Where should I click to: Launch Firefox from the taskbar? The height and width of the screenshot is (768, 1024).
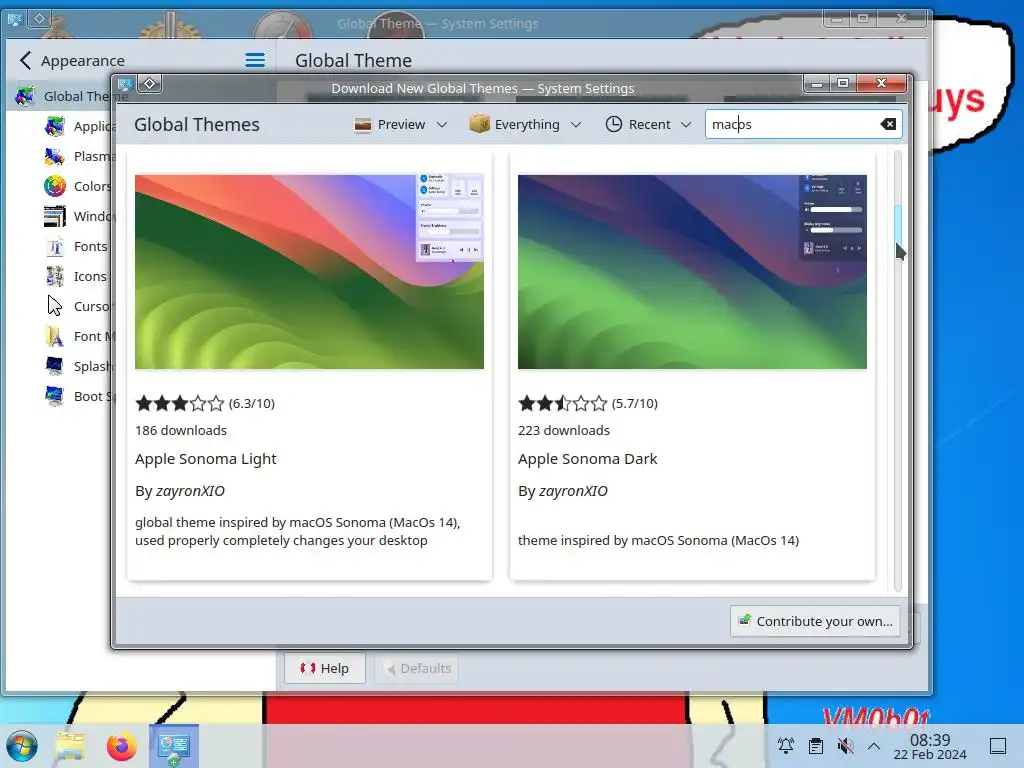click(121, 746)
